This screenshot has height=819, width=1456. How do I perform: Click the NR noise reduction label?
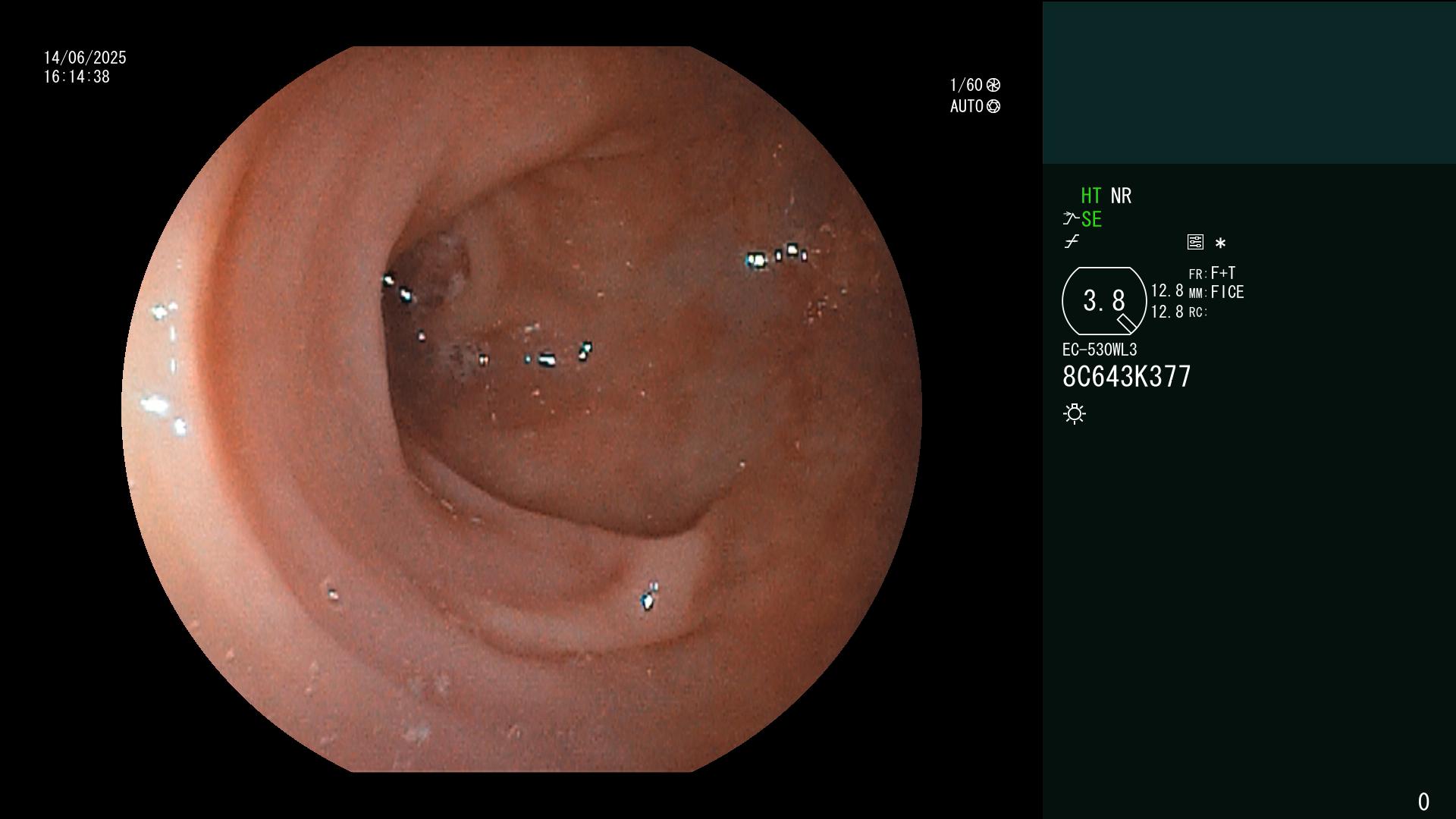click(1121, 196)
